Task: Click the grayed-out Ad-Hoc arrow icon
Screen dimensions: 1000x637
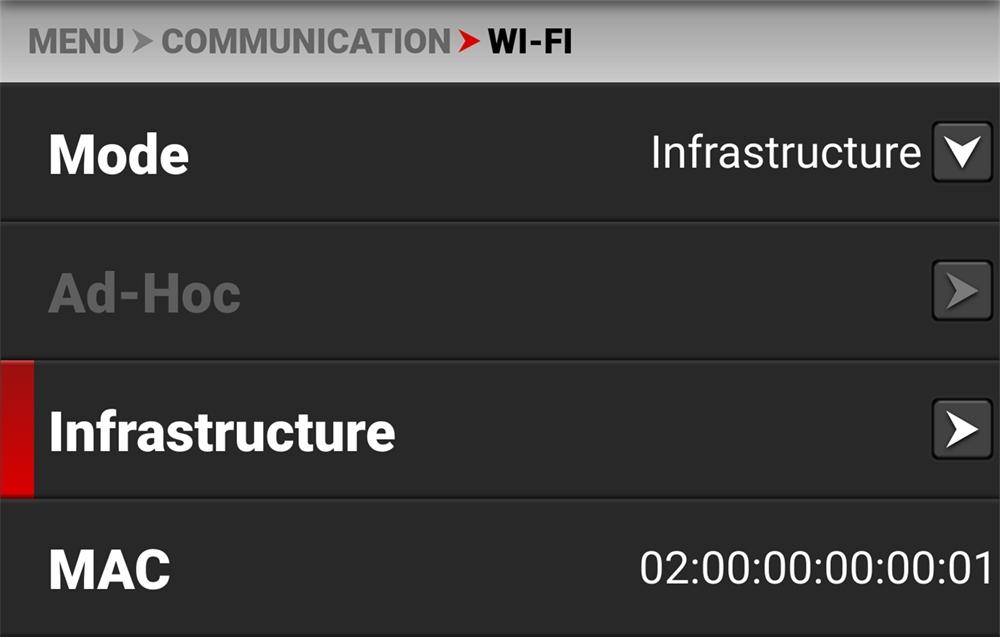Action: click(x=961, y=292)
